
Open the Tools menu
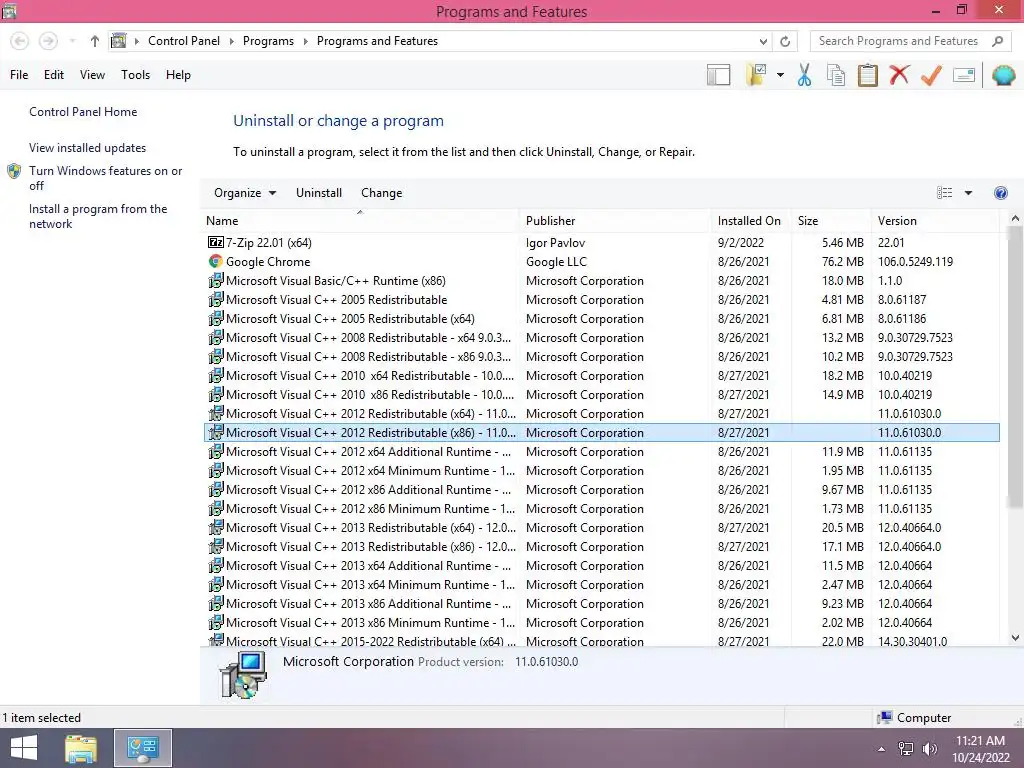pos(135,75)
